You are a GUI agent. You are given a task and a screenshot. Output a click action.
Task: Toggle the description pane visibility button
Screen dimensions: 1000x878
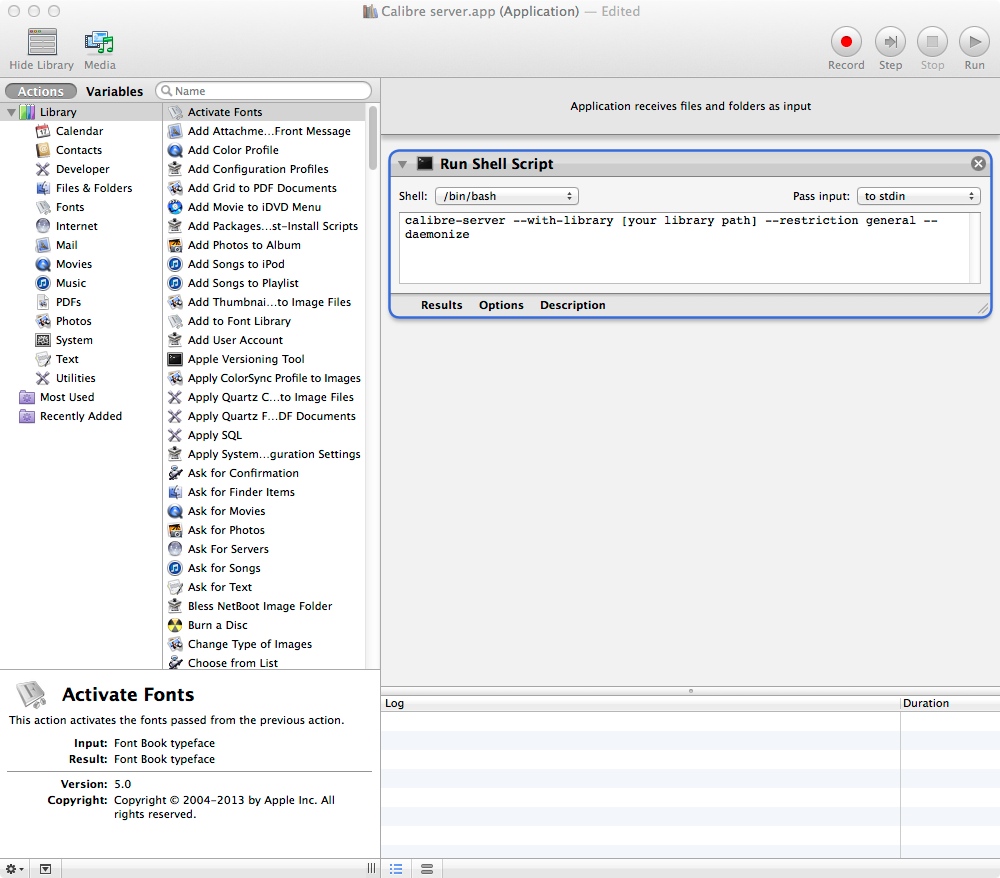click(45, 869)
